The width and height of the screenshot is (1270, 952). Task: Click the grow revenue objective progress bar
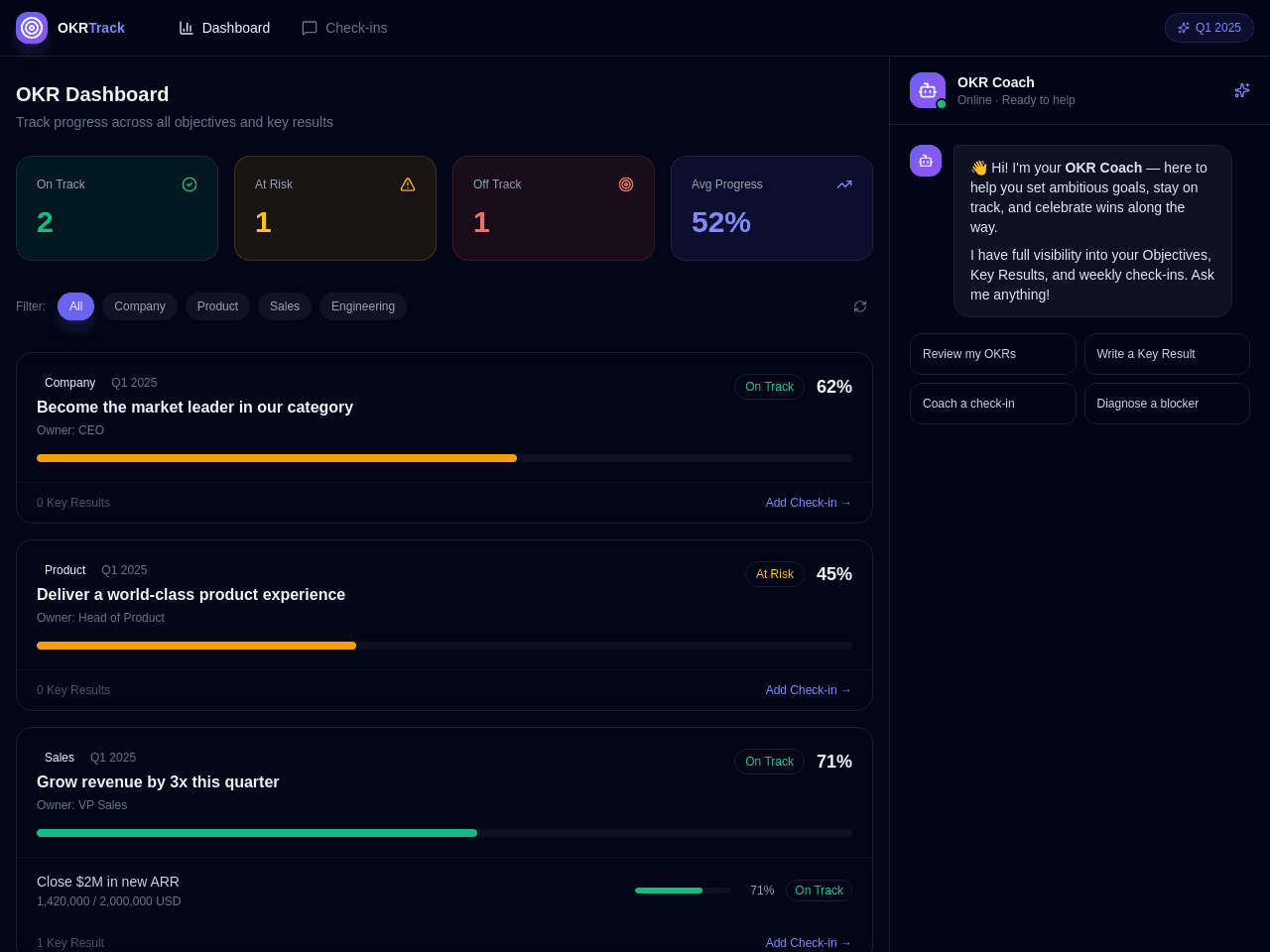pyautogui.click(x=444, y=833)
